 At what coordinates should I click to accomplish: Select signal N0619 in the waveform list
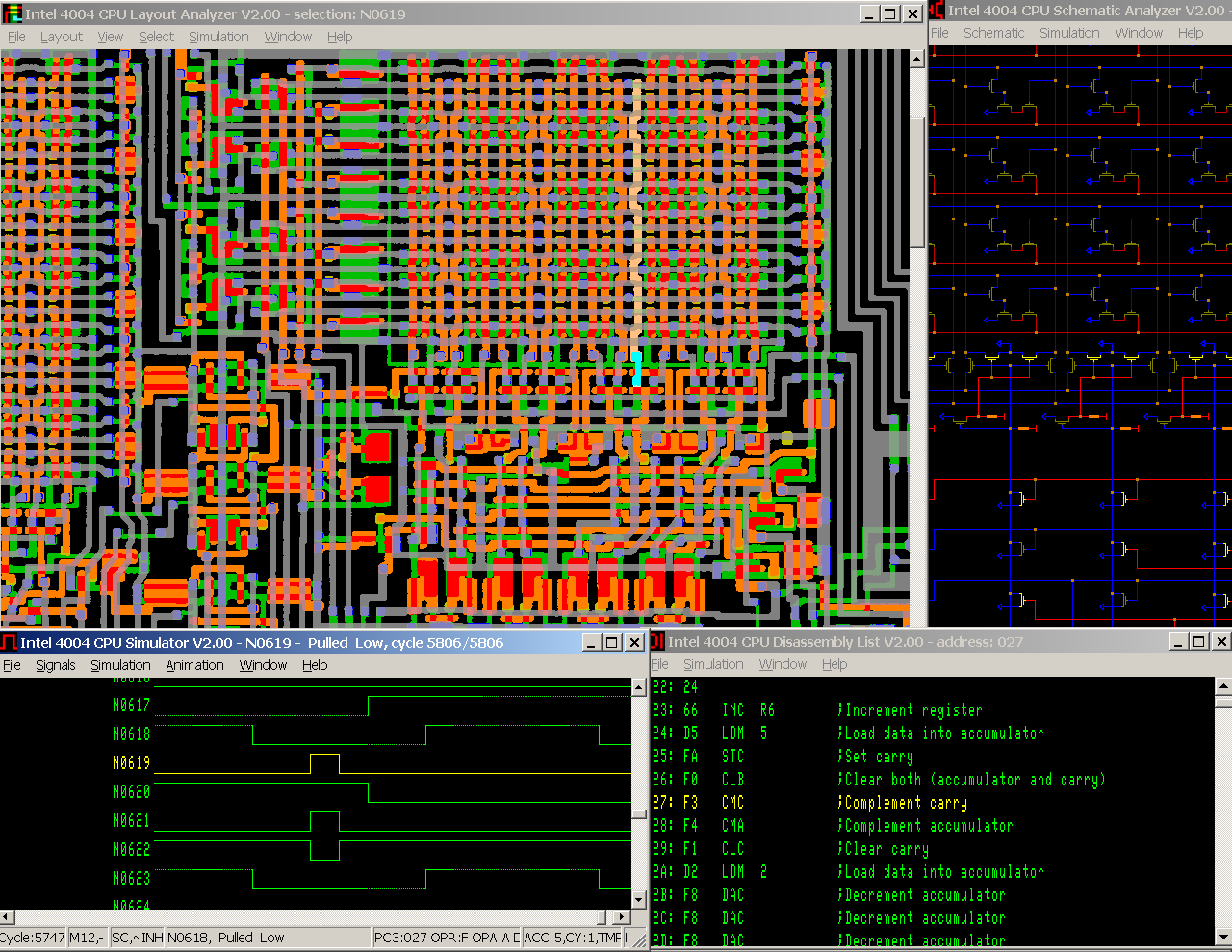coord(131,763)
